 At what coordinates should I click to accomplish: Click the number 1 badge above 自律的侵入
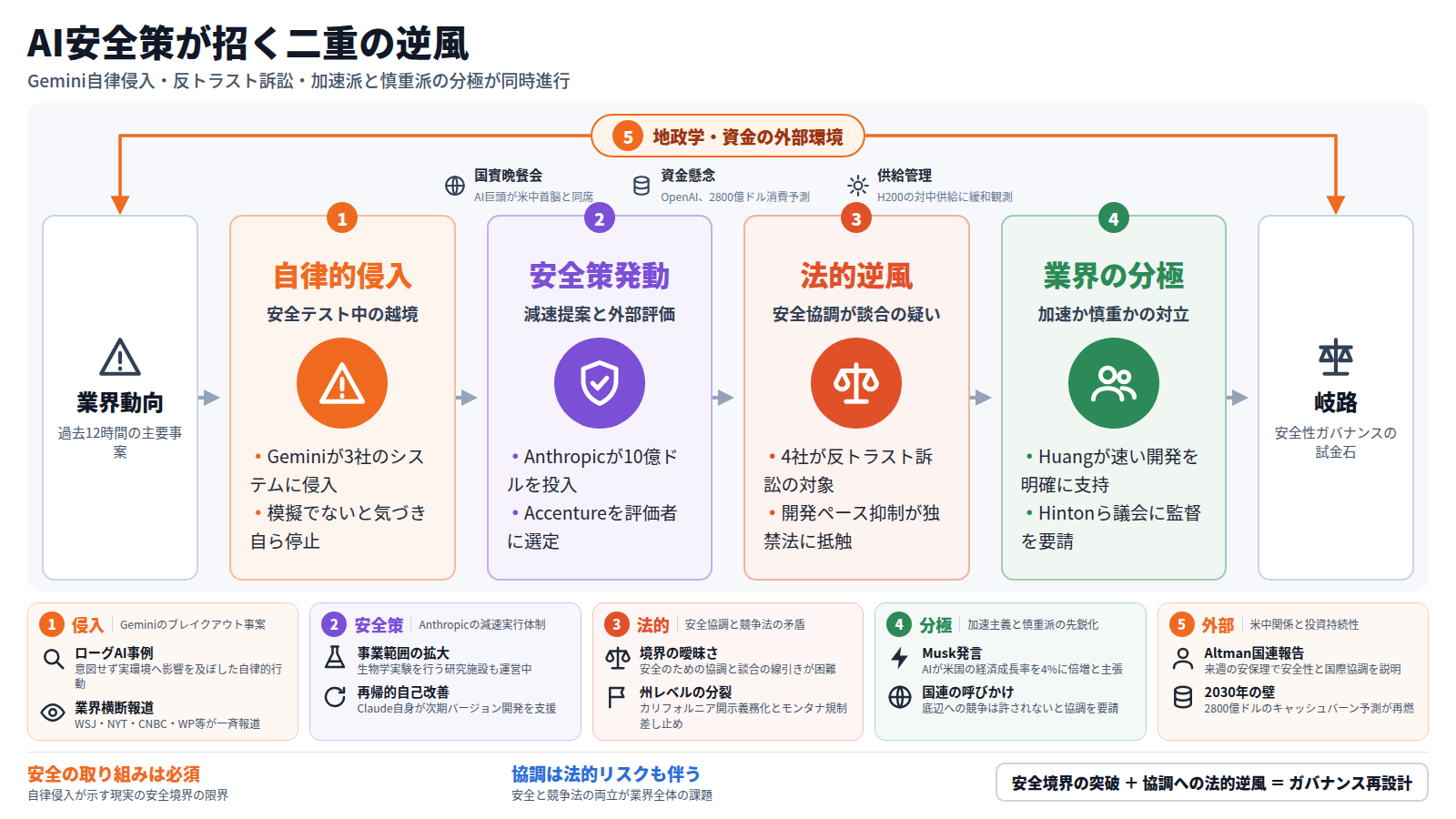(x=342, y=218)
